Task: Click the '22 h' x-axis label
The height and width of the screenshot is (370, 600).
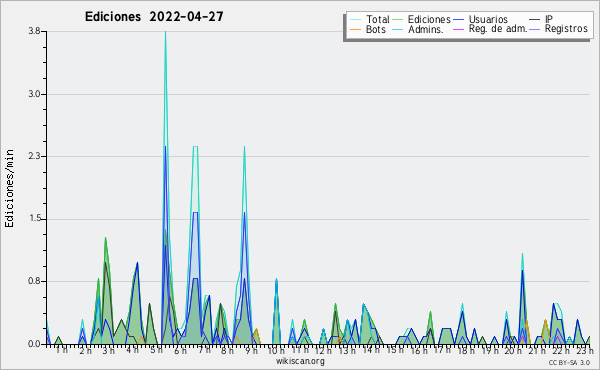Action: coord(562,350)
